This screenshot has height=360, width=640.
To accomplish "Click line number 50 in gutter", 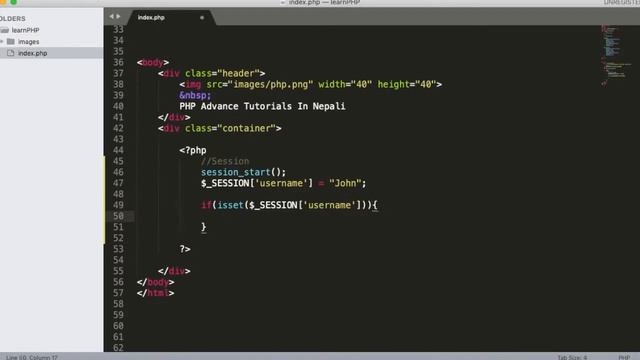I will pyautogui.click(x=118, y=216).
